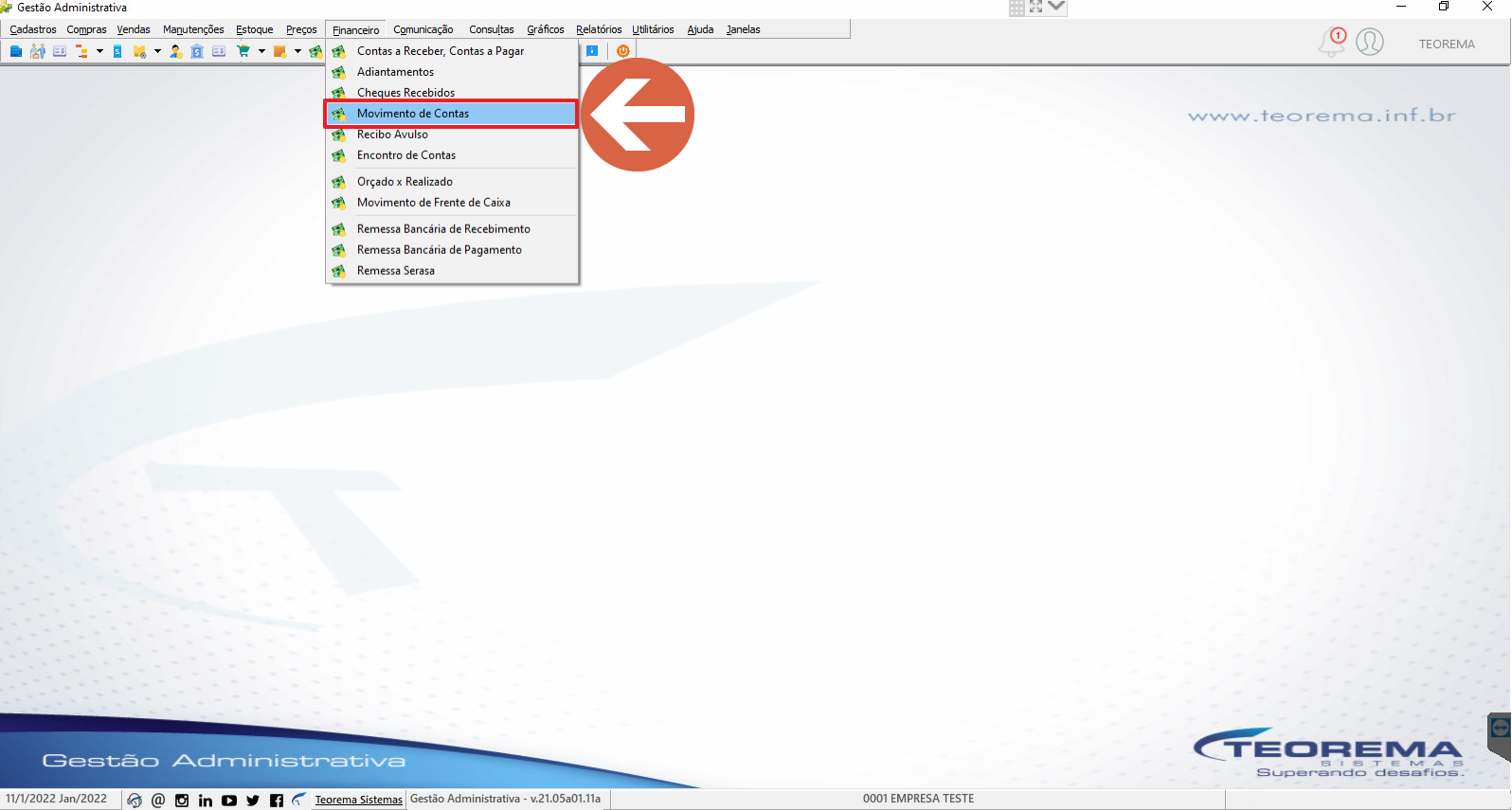The height and width of the screenshot is (810, 1512).
Task: Click the blue building toolbar icon
Action: click(16, 51)
